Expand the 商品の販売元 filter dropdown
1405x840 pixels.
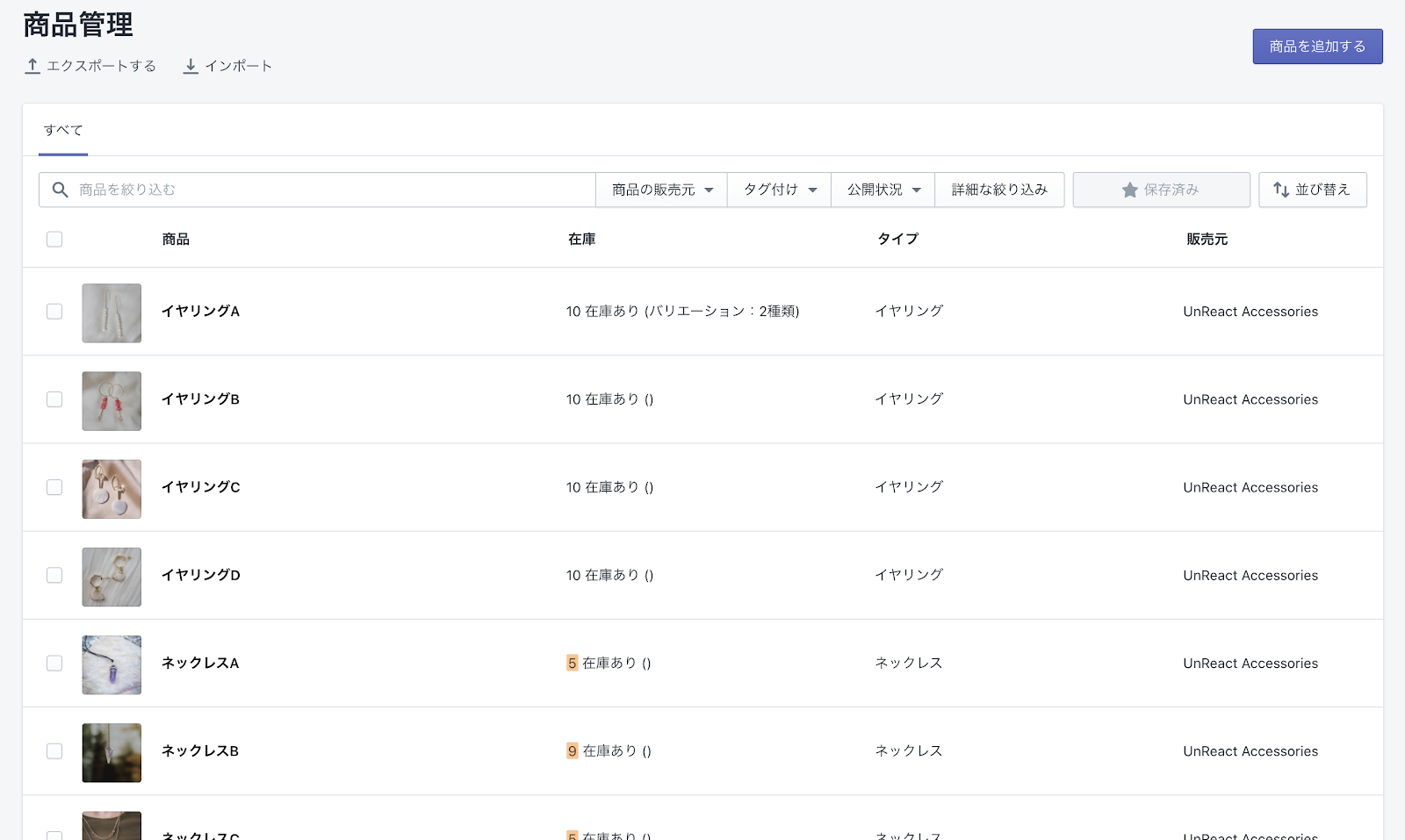coord(662,190)
